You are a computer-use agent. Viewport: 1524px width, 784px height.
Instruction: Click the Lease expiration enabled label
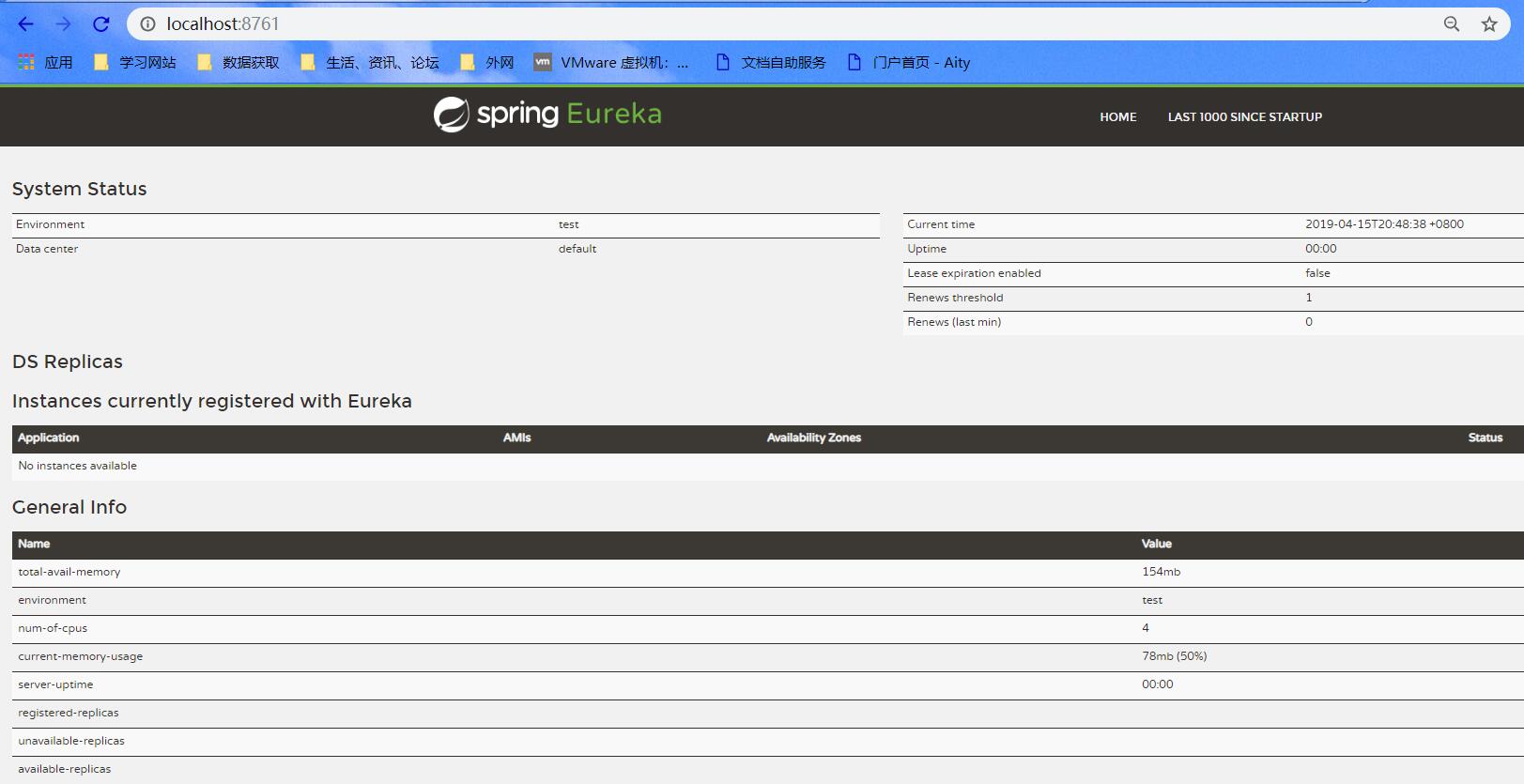pos(974,273)
